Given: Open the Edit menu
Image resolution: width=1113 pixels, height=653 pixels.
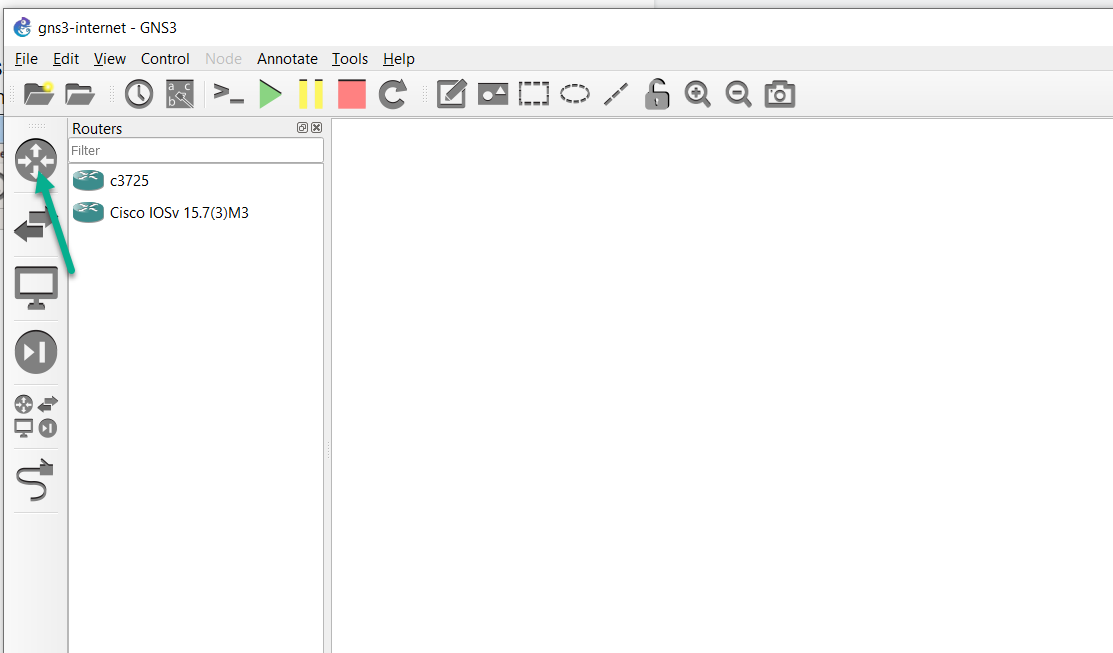Looking at the screenshot, I should [66, 59].
